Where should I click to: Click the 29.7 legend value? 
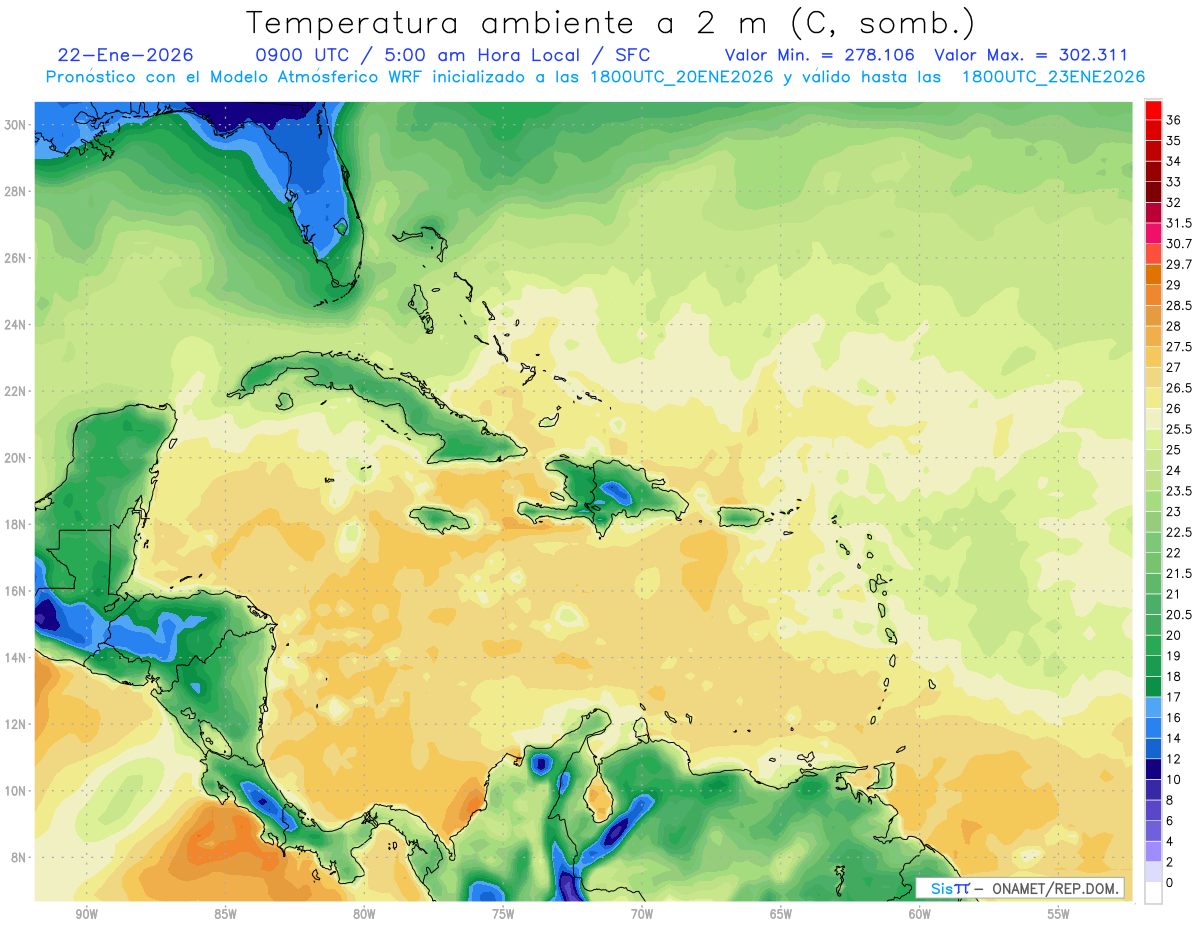pyautogui.click(x=1179, y=264)
